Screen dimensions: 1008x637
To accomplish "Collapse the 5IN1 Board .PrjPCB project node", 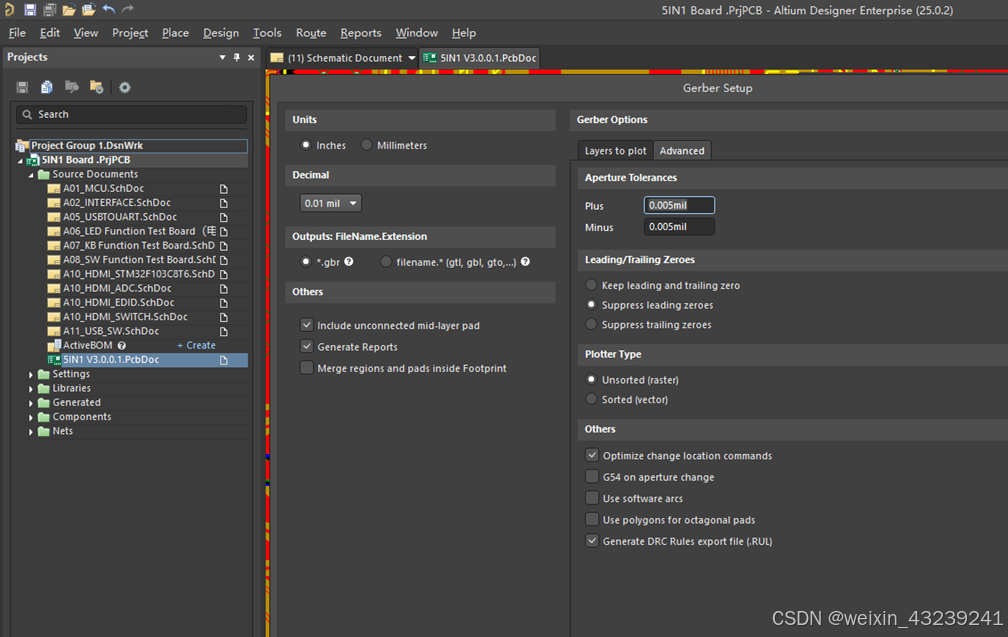I will 20,161.
